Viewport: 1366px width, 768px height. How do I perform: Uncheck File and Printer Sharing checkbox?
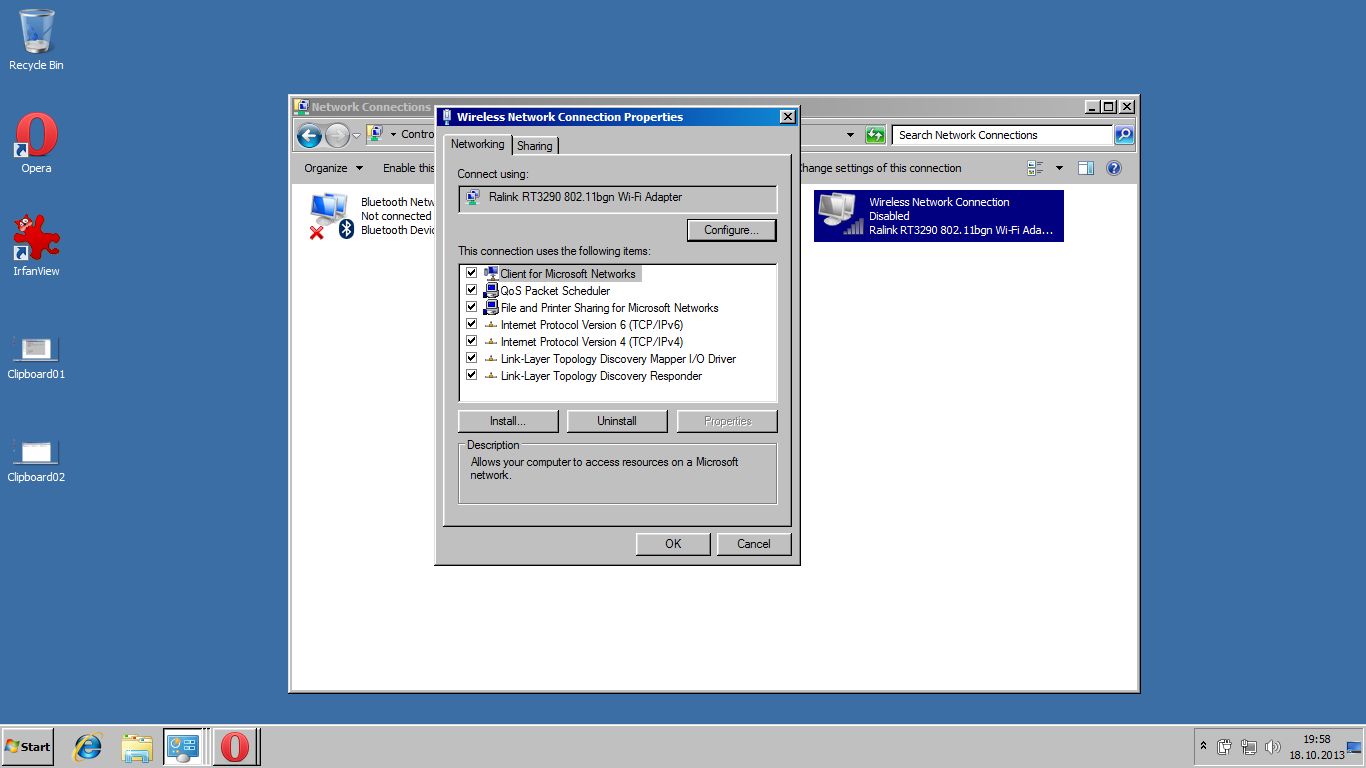click(x=472, y=307)
